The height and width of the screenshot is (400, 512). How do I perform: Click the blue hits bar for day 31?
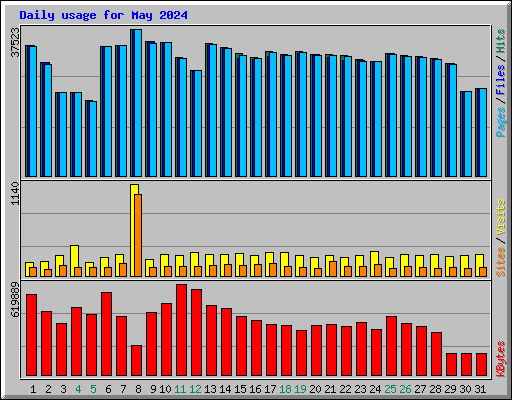pos(482,133)
